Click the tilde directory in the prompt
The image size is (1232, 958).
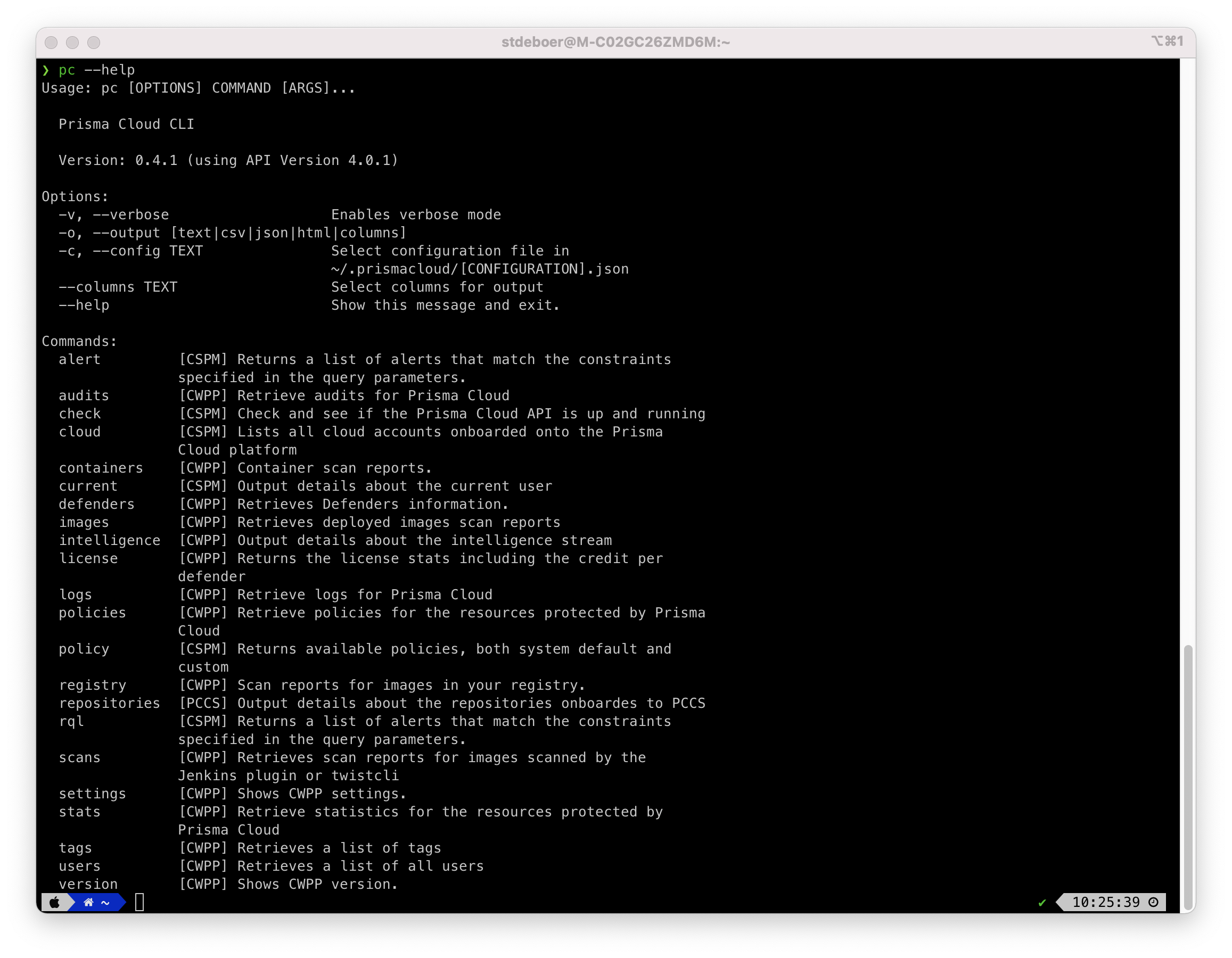[105, 903]
